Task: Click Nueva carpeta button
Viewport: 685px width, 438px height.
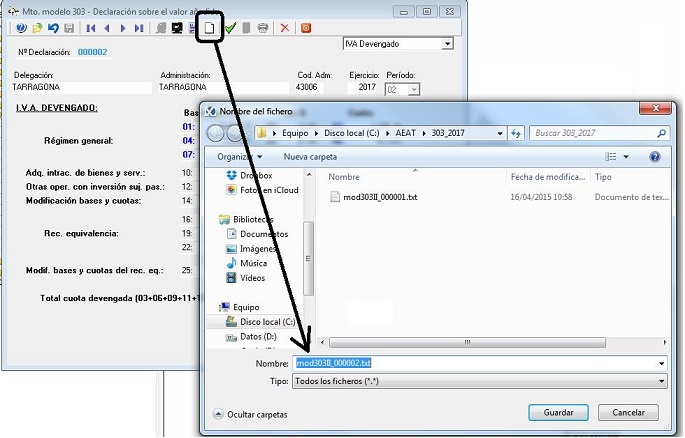Action: pos(310,157)
